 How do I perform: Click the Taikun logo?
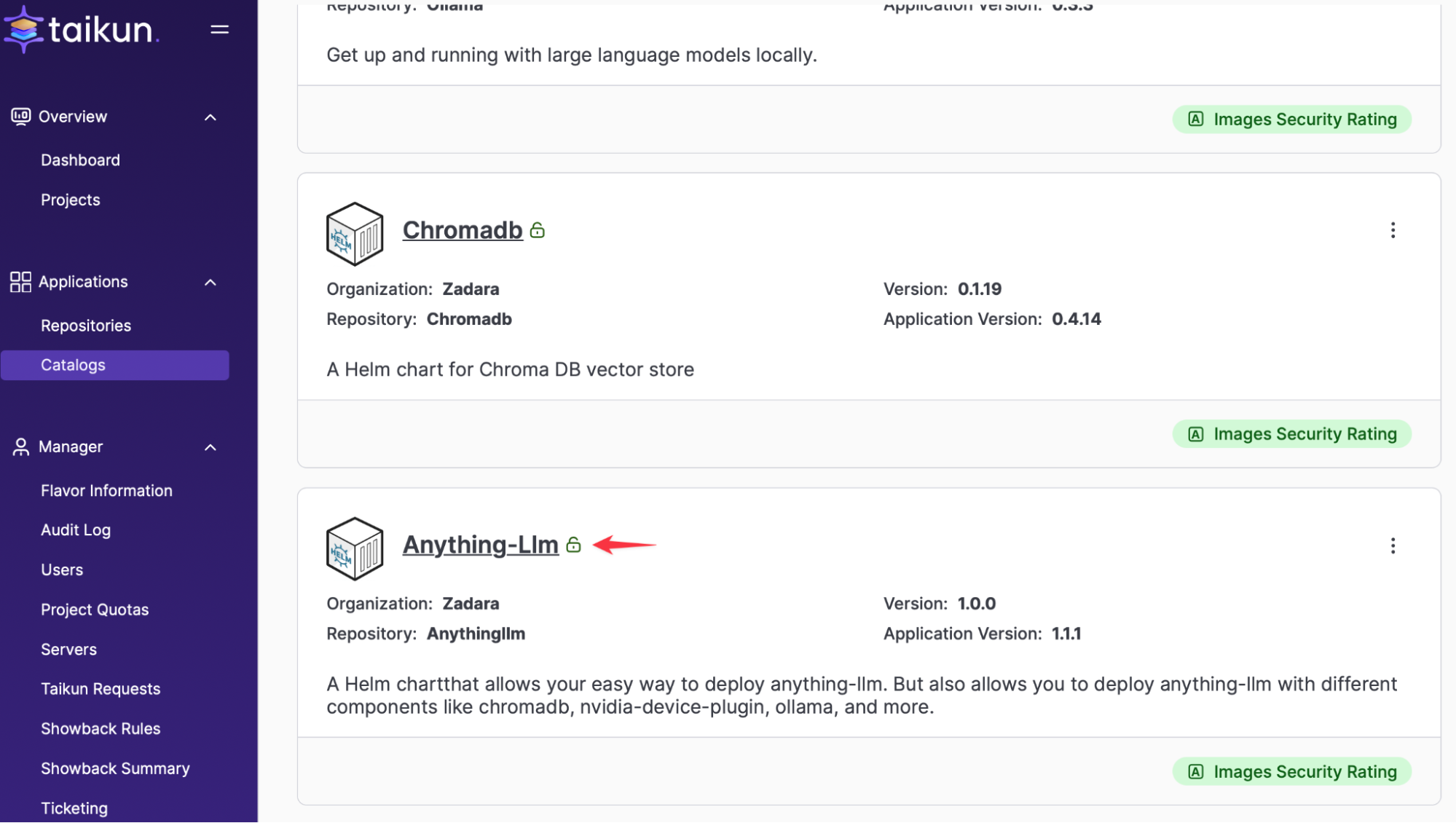[82, 30]
